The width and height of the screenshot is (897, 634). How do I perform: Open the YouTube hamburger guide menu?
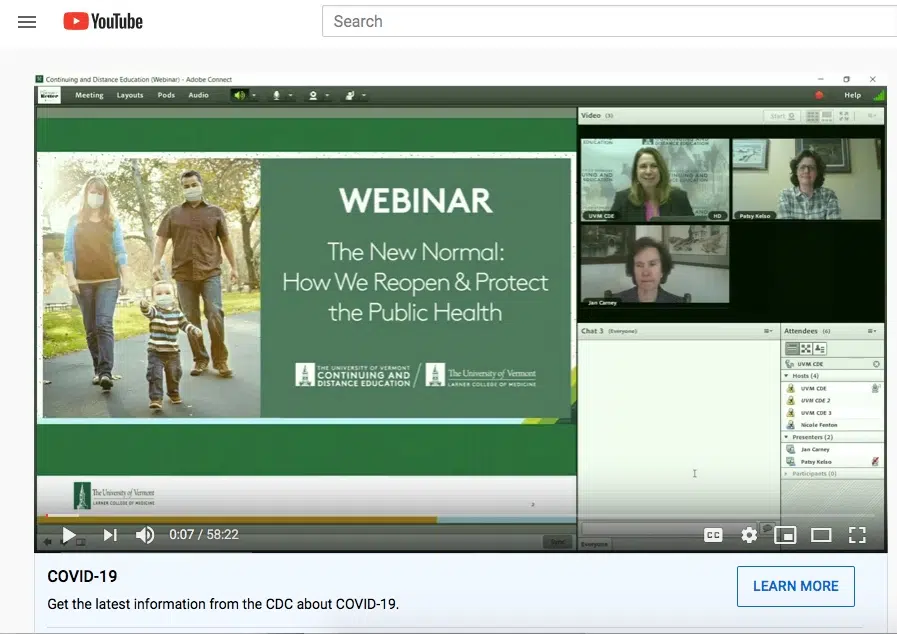[x=27, y=22]
